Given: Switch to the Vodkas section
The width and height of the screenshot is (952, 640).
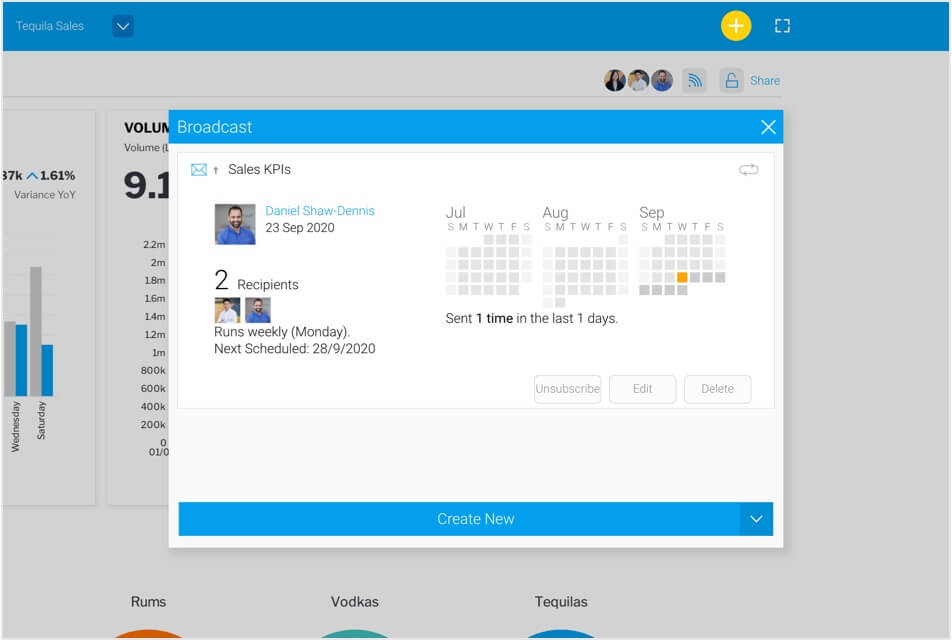Looking at the screenshot, I should tap(356, 602).
